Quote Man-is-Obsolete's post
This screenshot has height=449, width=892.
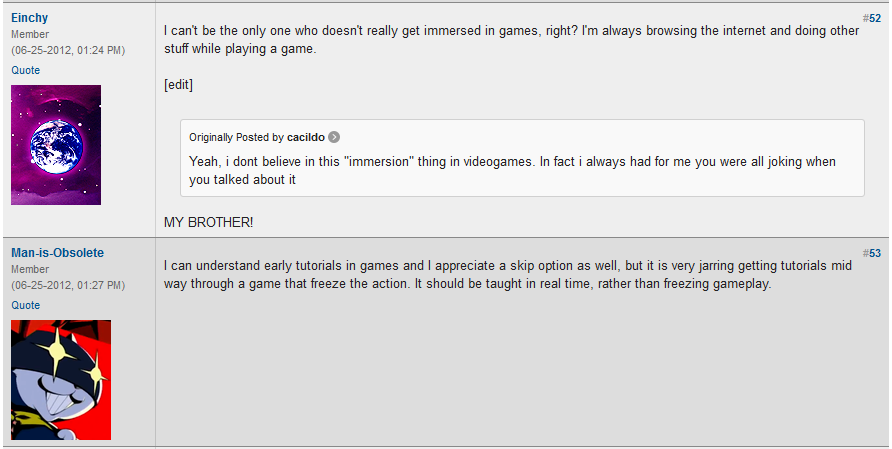[26, 305]
